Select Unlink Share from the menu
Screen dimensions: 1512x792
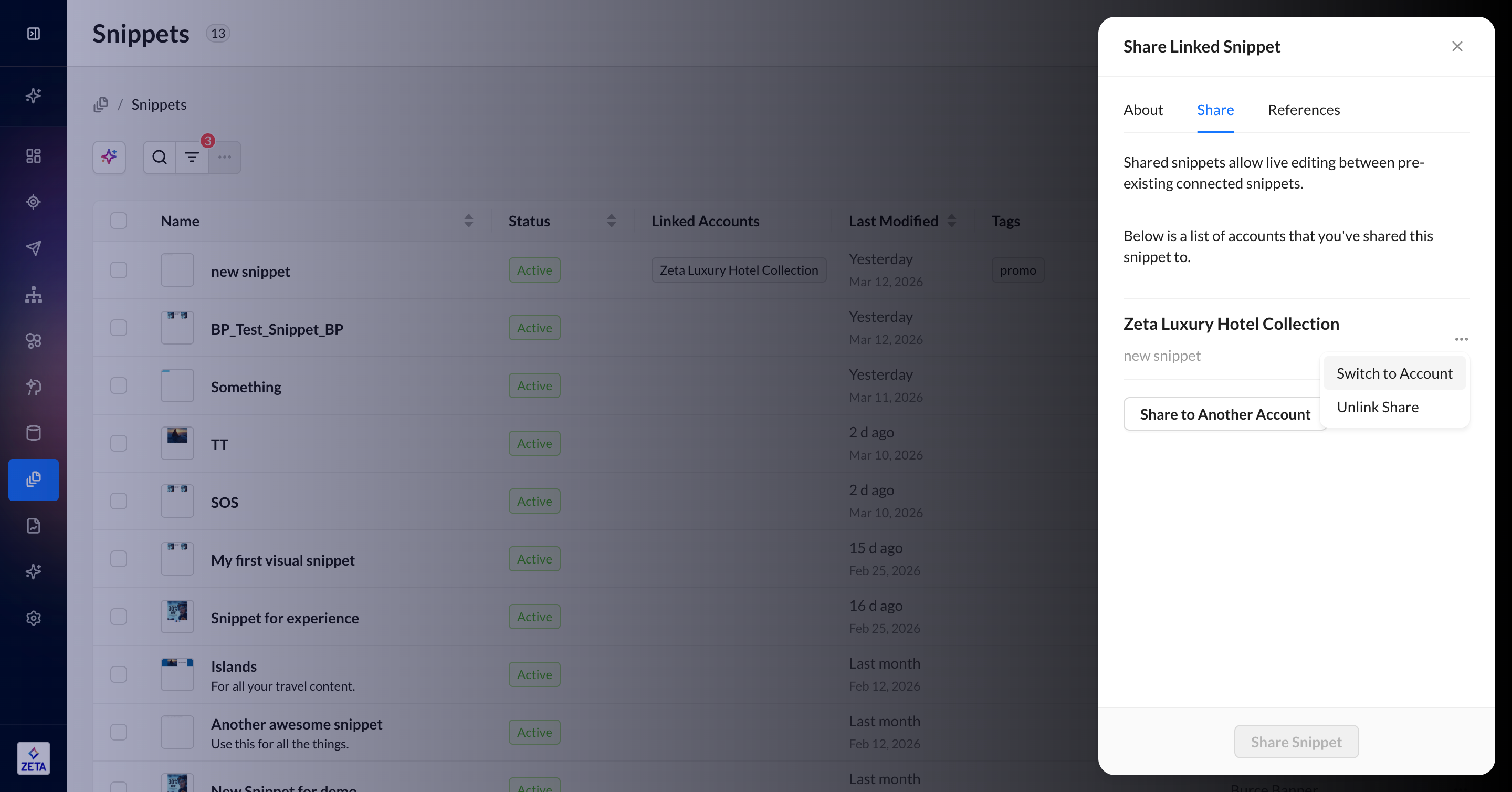click(1377, 407)
